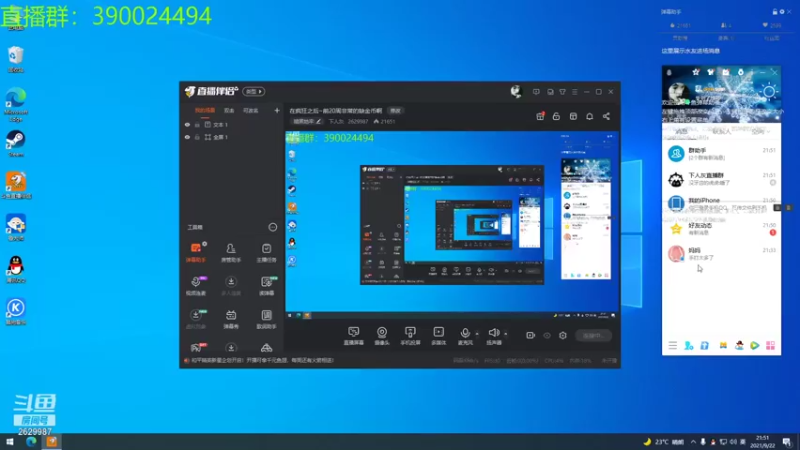800x450 pixels.
Task: Open the 读弹幕 tool
Action: pyautogui.click(x=266, y=286)
